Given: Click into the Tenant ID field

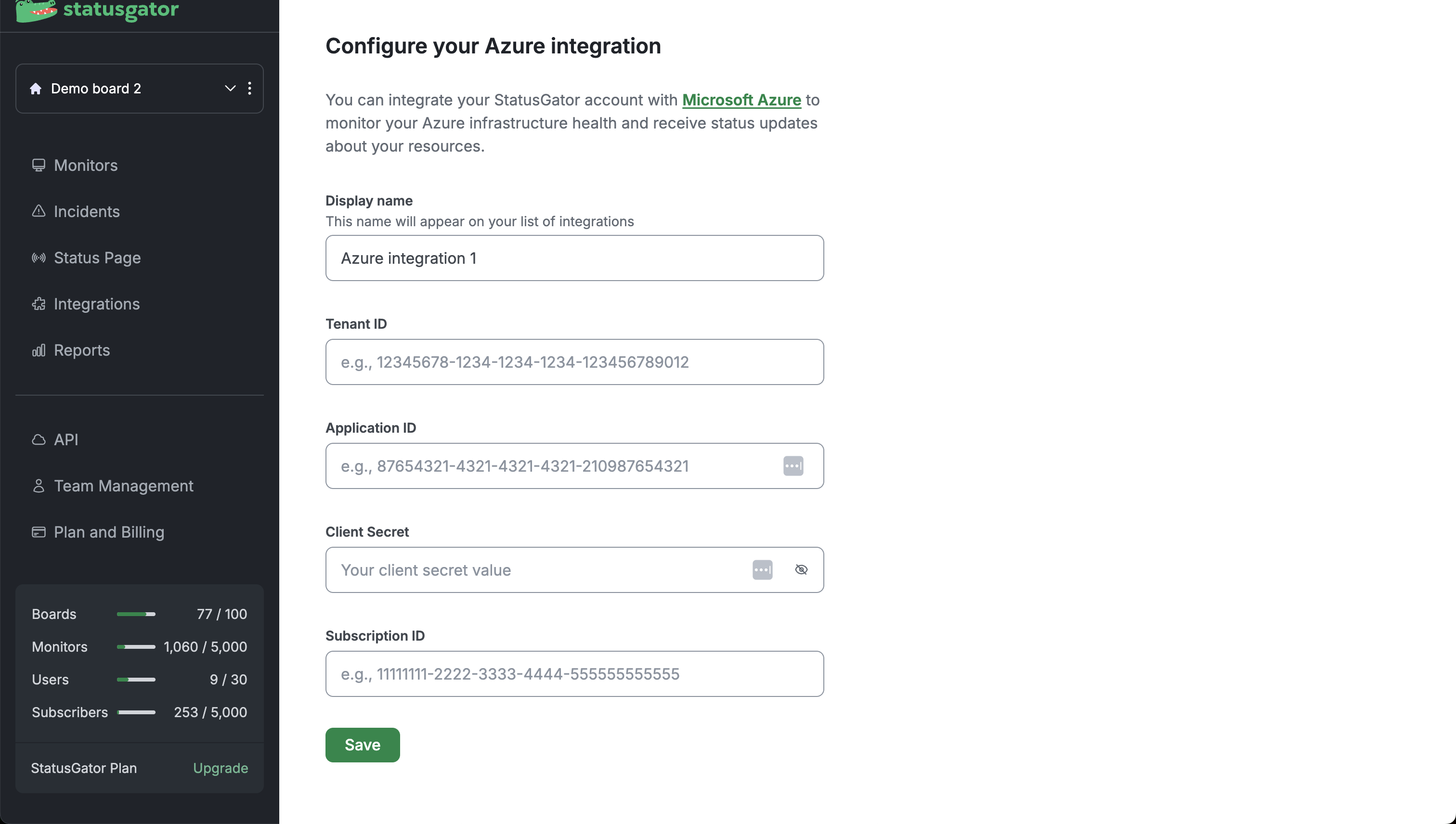Looking at the screenshot, I should click(x=574, y=362).
